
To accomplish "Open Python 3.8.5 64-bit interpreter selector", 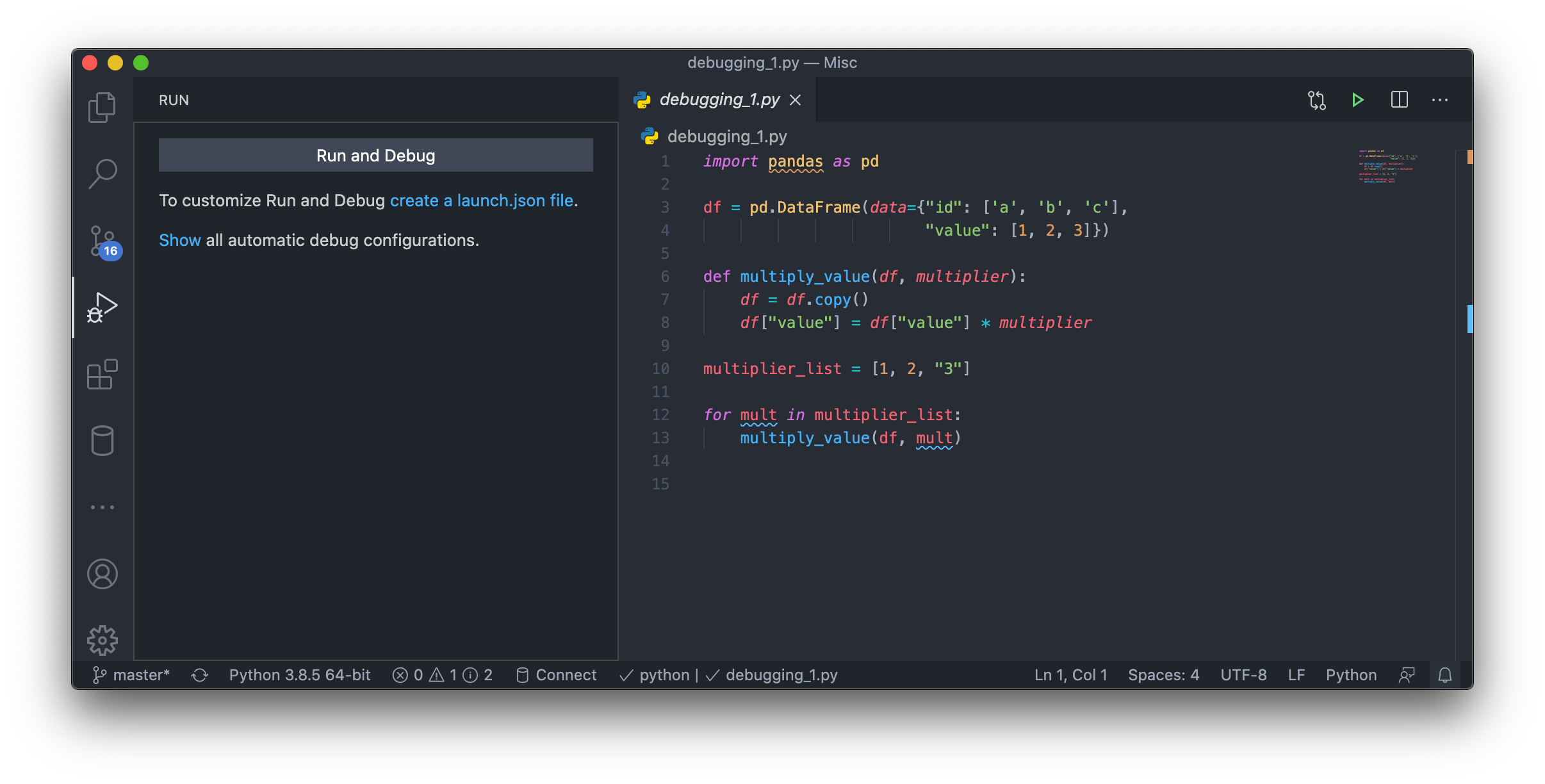I will point(300,675).
